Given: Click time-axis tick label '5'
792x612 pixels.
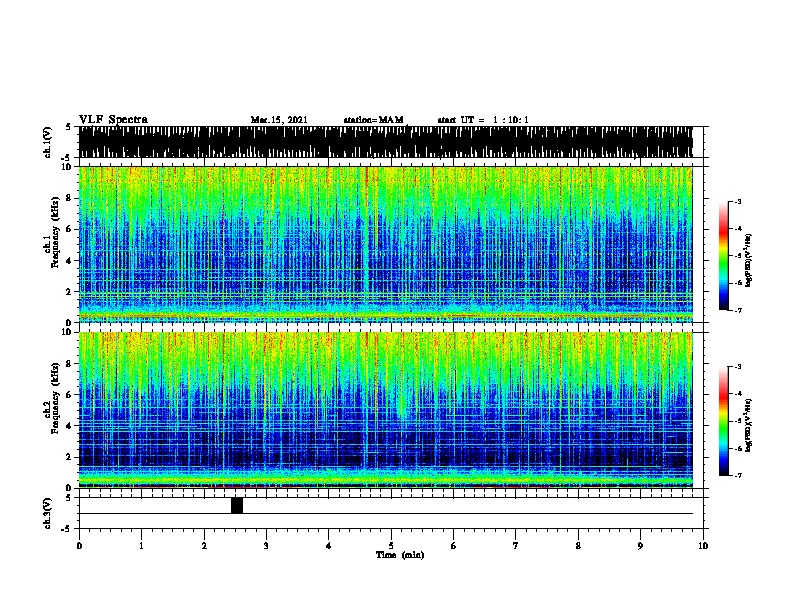Looking at the screenshot, I should [391, 546].
